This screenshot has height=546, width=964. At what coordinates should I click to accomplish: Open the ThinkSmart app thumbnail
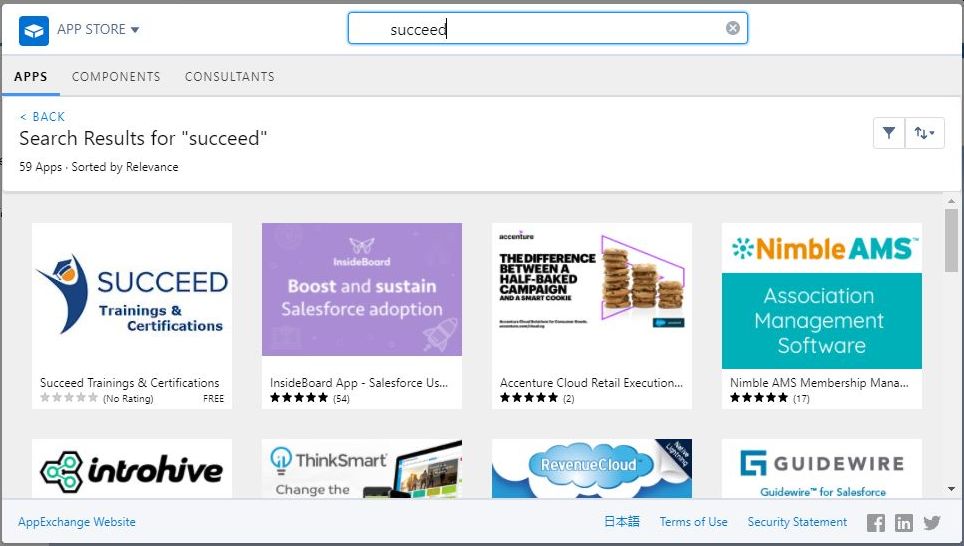coord(362,469)
